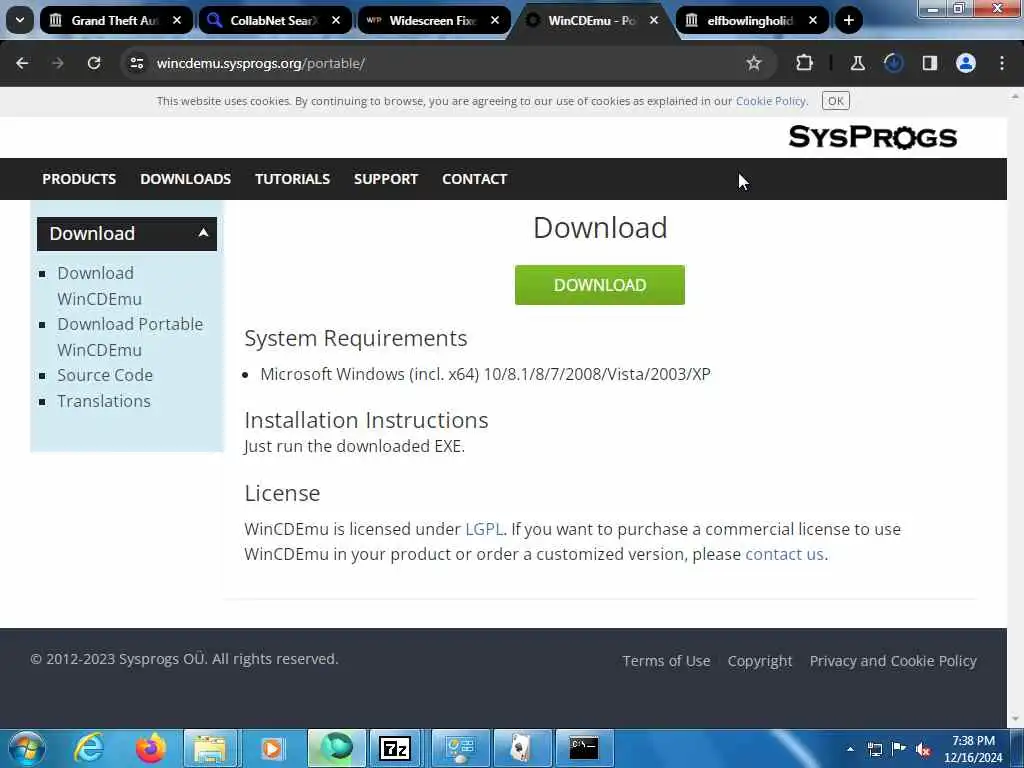Close the elfbowlingholiday tab

pos(813,20)
